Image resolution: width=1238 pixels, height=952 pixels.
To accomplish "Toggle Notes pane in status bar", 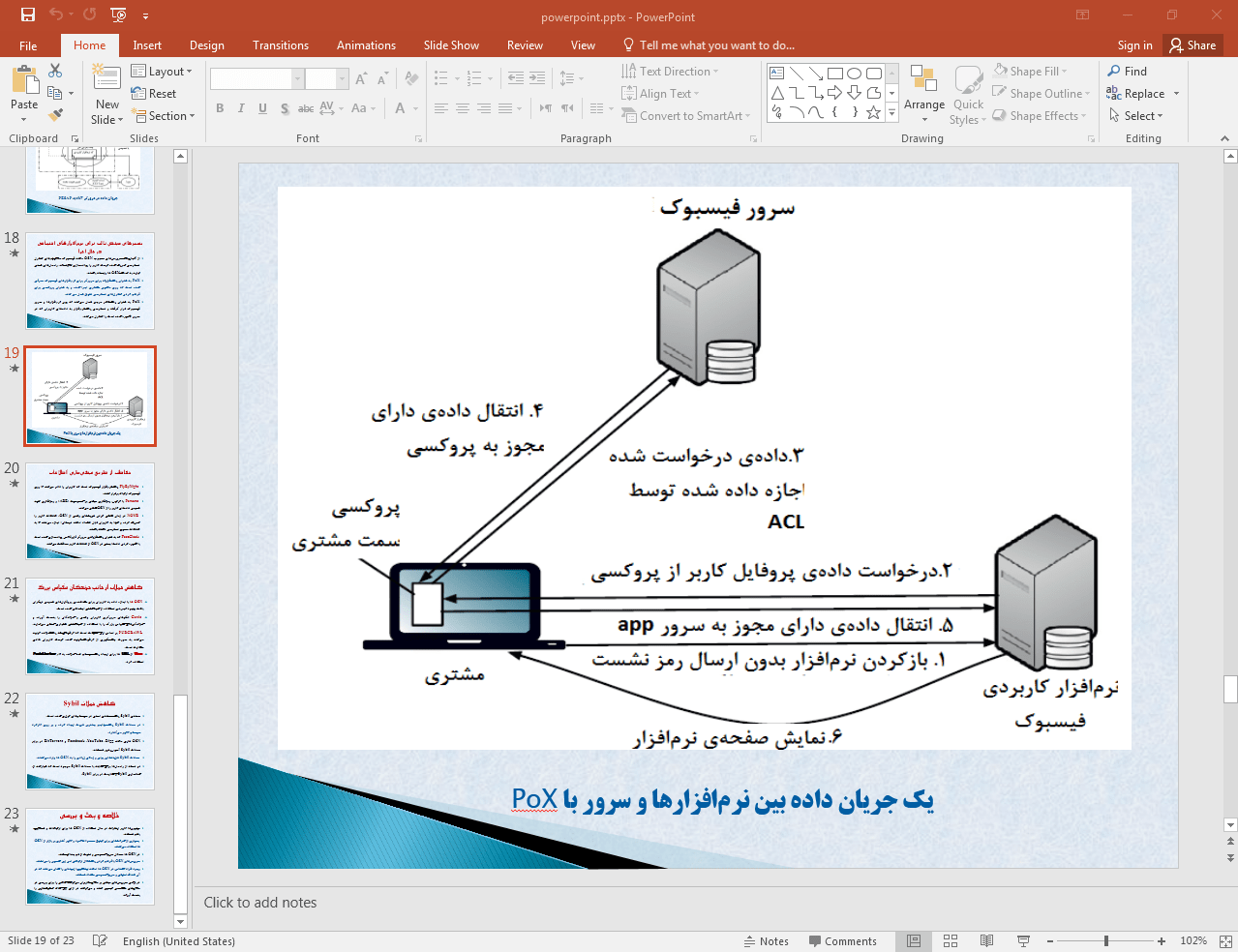I will click(x=767, y=940).
